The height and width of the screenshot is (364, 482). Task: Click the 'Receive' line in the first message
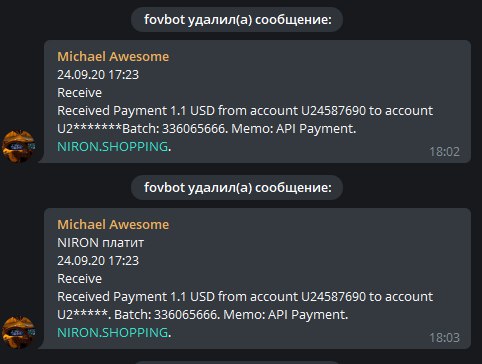point(79,93)
